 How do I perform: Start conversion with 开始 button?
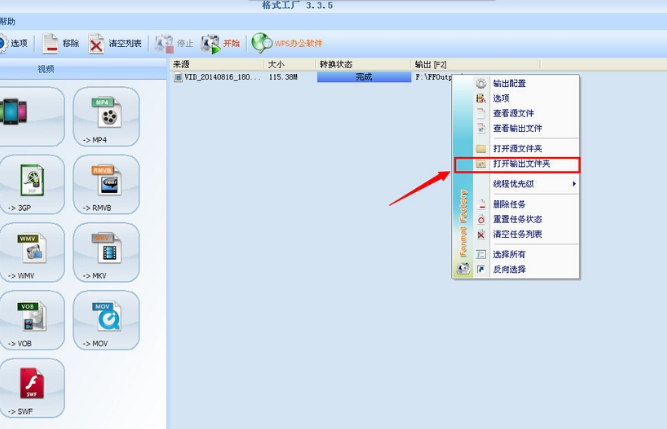[x=220, y=43]
